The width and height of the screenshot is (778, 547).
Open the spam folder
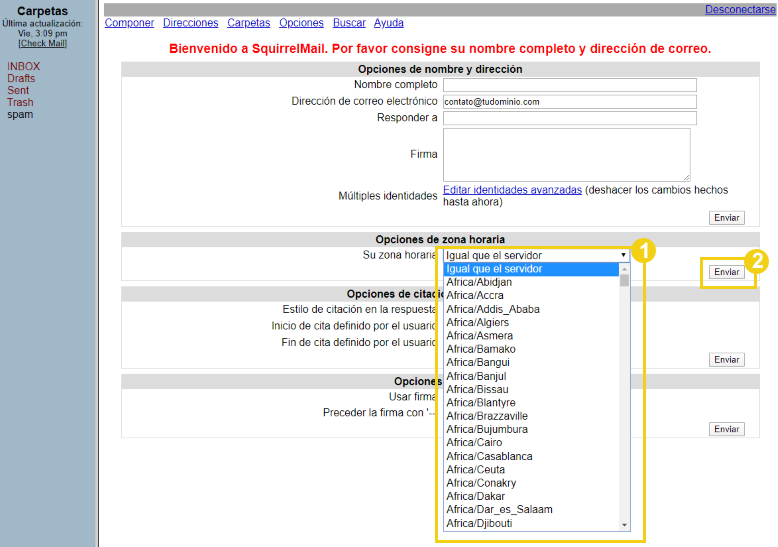[20, 114]
